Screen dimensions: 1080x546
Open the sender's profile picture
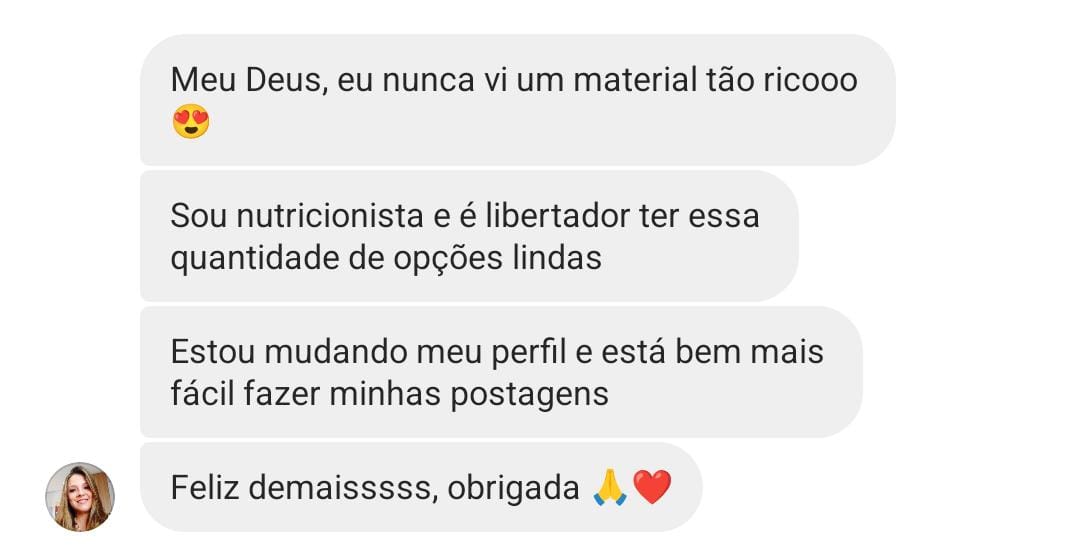(x=80, y=496)
